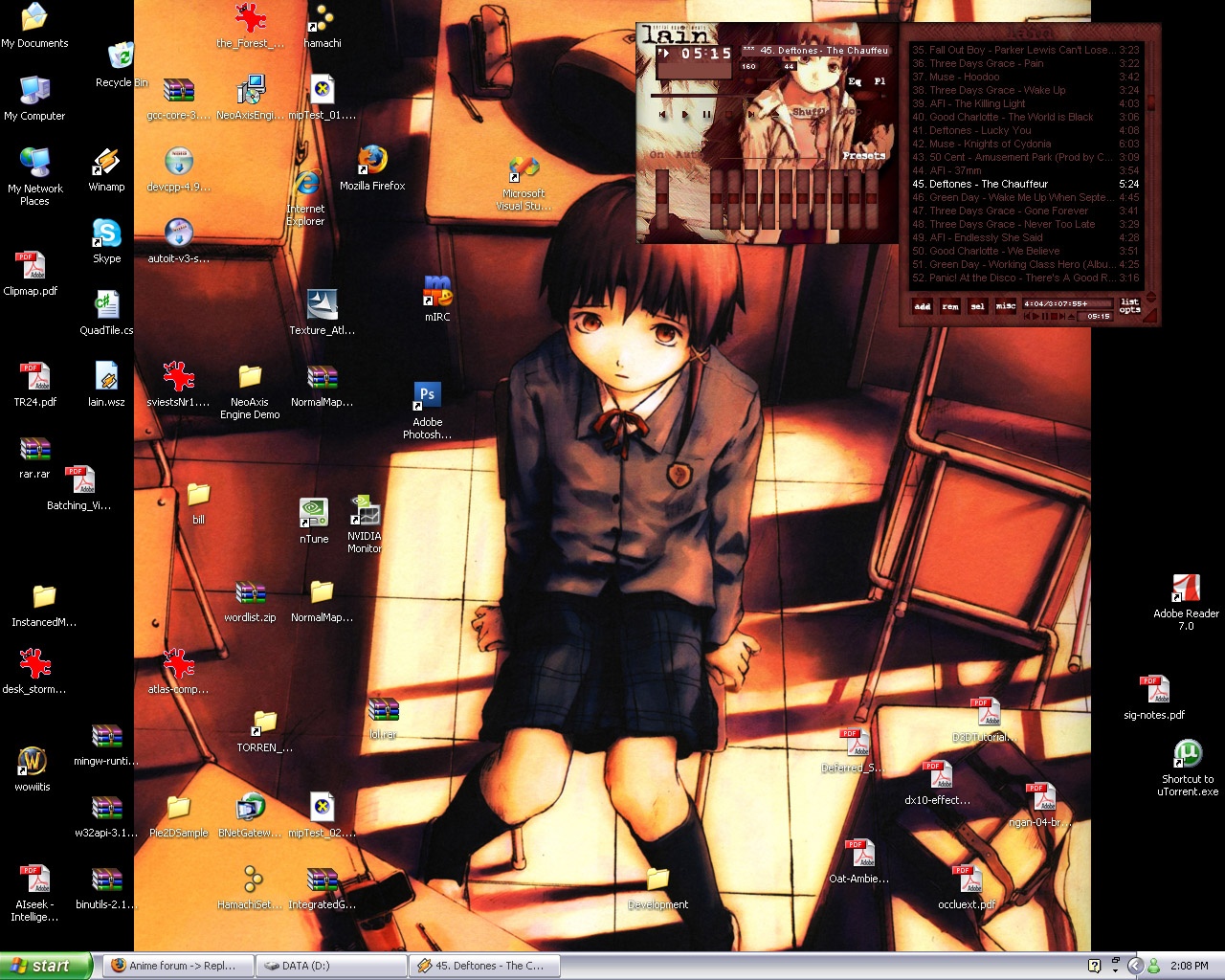Click previous track in Winamp main window
Screen dimensions: 1225x980
pos(662,115)
